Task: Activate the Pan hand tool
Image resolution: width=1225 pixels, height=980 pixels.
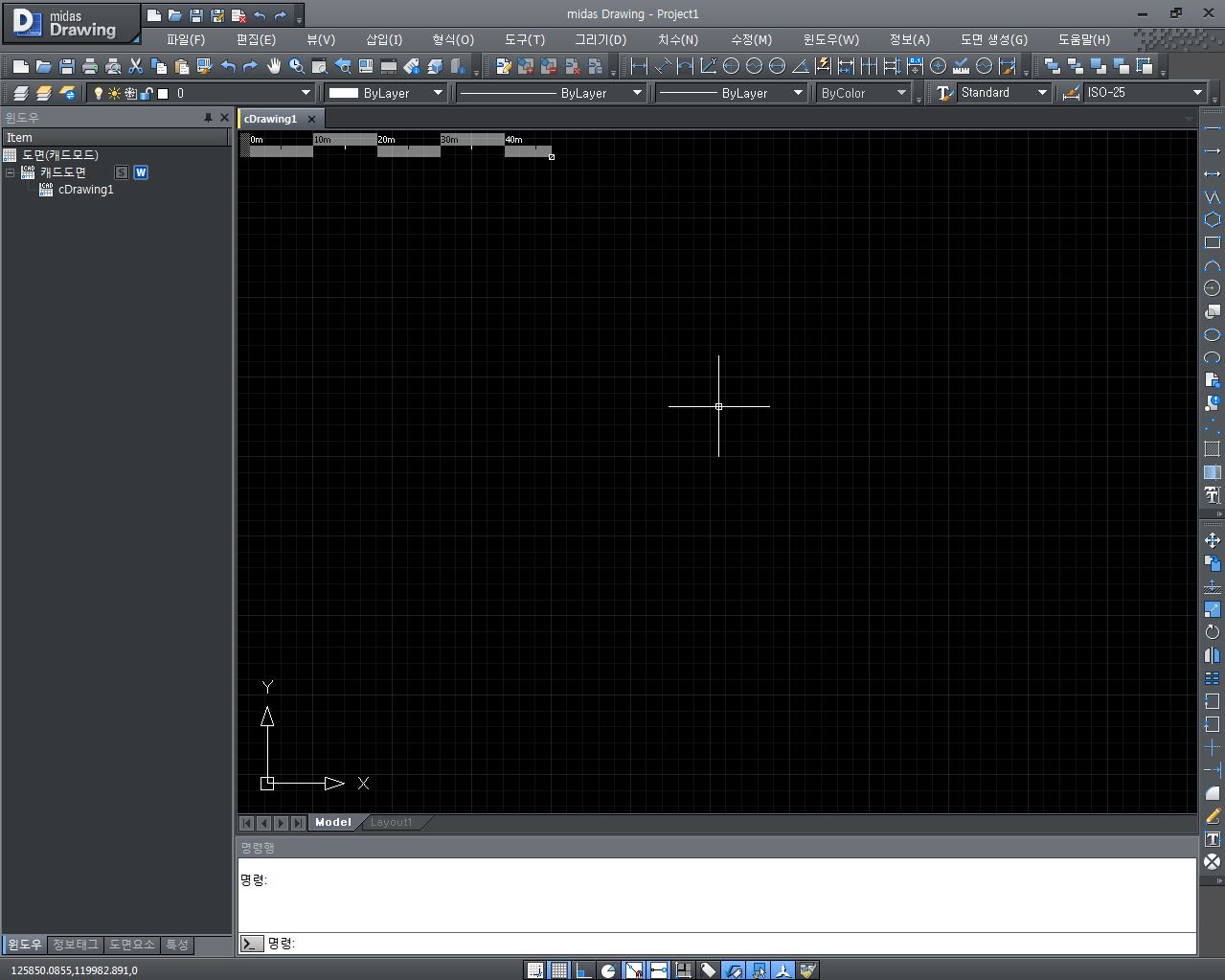Action: (x=274, y=66)
